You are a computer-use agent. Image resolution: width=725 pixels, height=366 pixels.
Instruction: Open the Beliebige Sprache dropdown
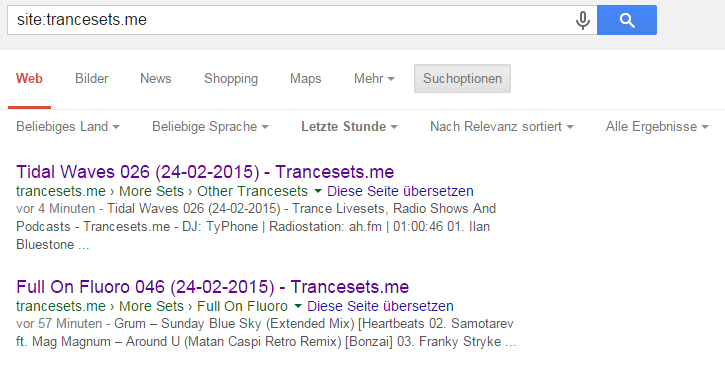(210, 126)
